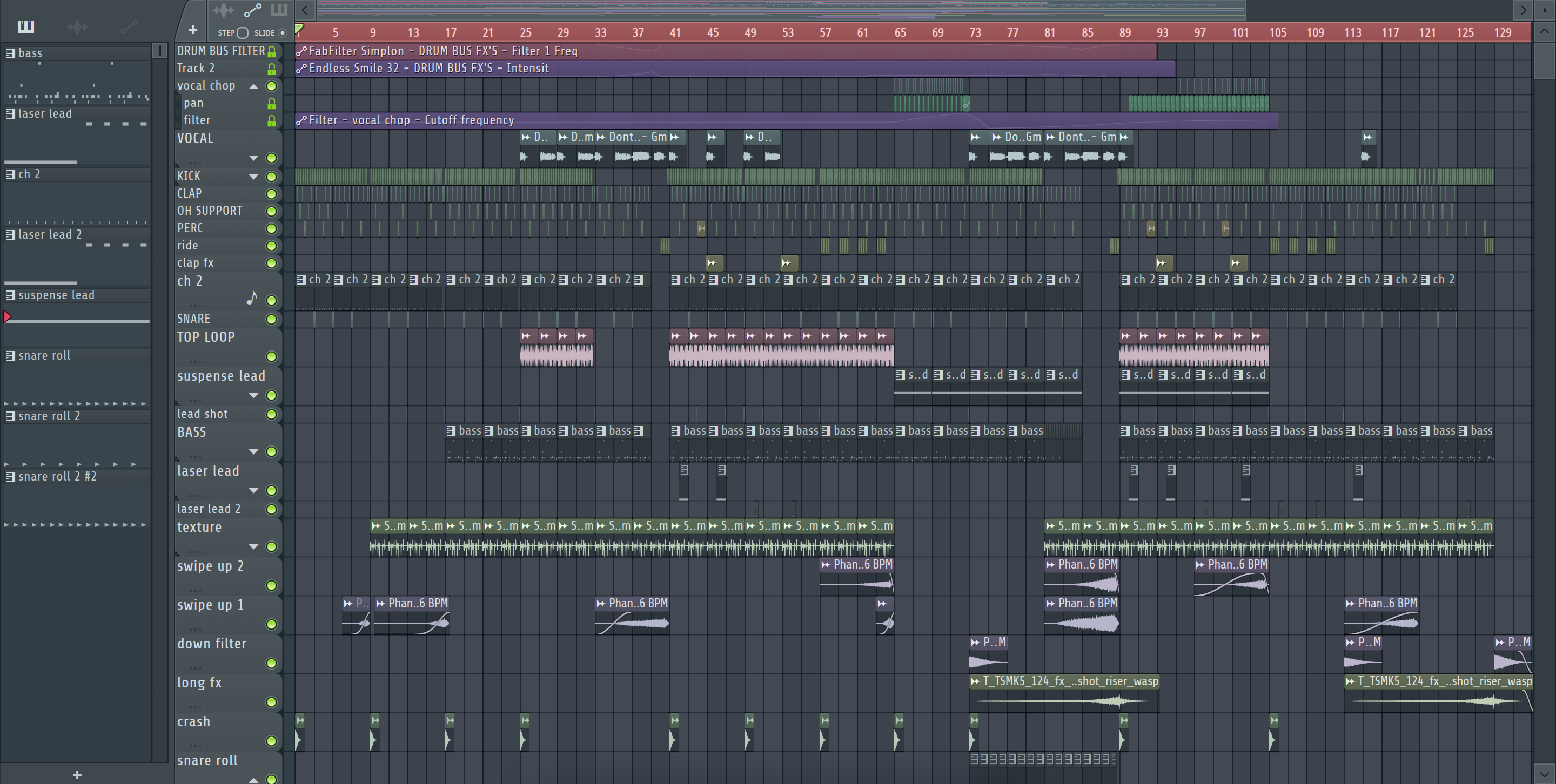Mute the ride track

(x=272, y=246)
